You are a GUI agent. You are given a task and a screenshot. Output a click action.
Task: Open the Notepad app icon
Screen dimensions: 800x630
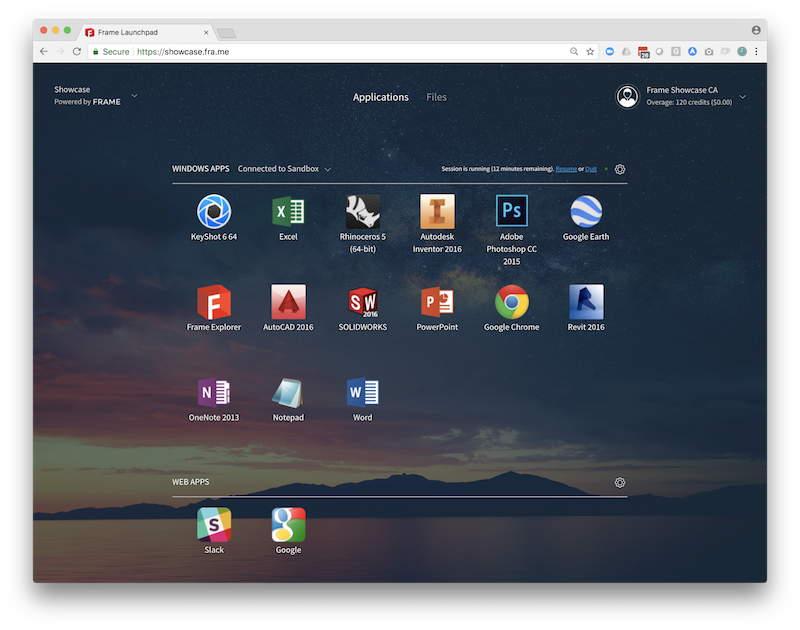click(288, 392)
